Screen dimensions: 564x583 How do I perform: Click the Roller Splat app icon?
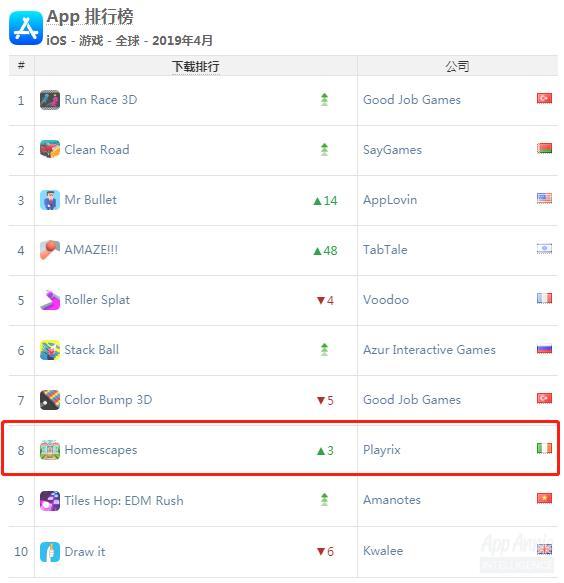[50, 300]
